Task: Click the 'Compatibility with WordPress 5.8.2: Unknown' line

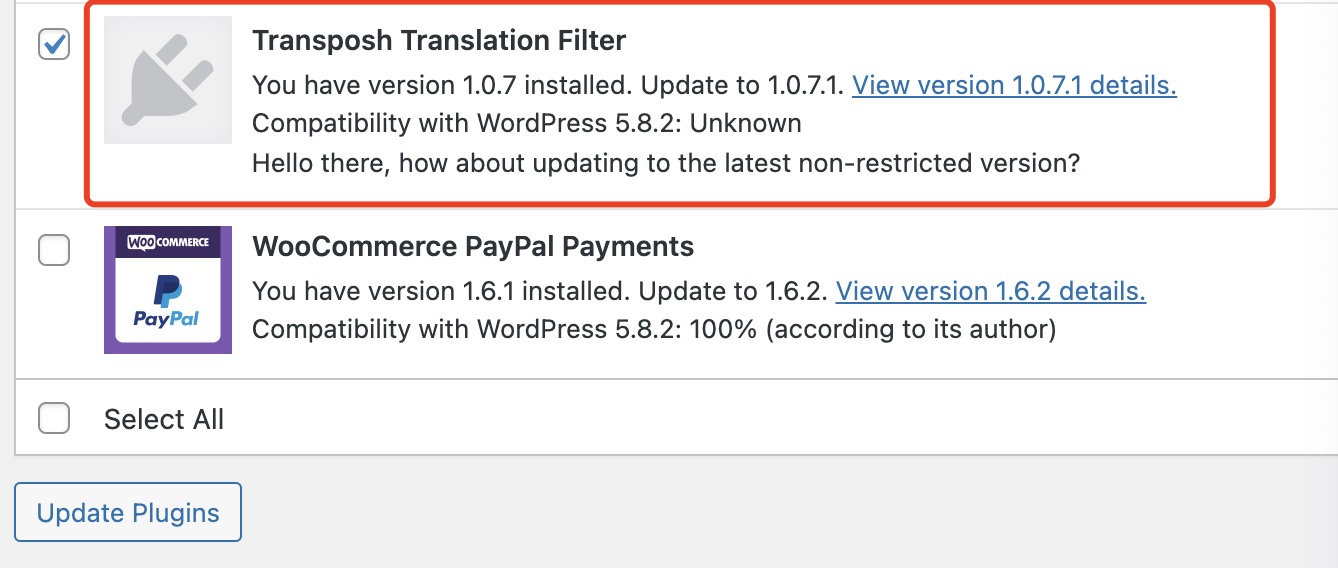Action: [526, 123]
